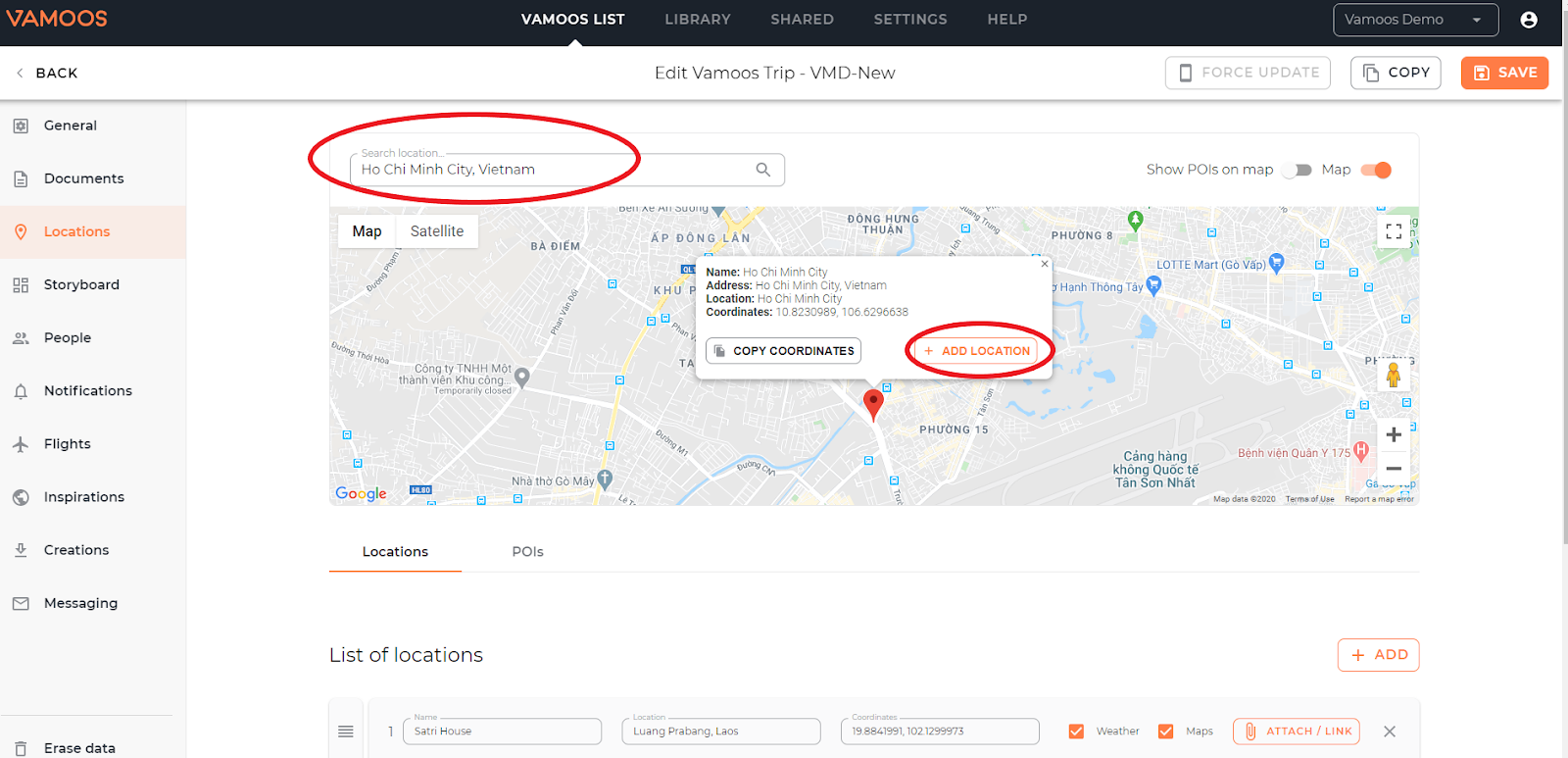Viewport: 1568px width, 758px height.
Task: Click the Nhà thờ Gò Mây map marker
Action: 605,480
